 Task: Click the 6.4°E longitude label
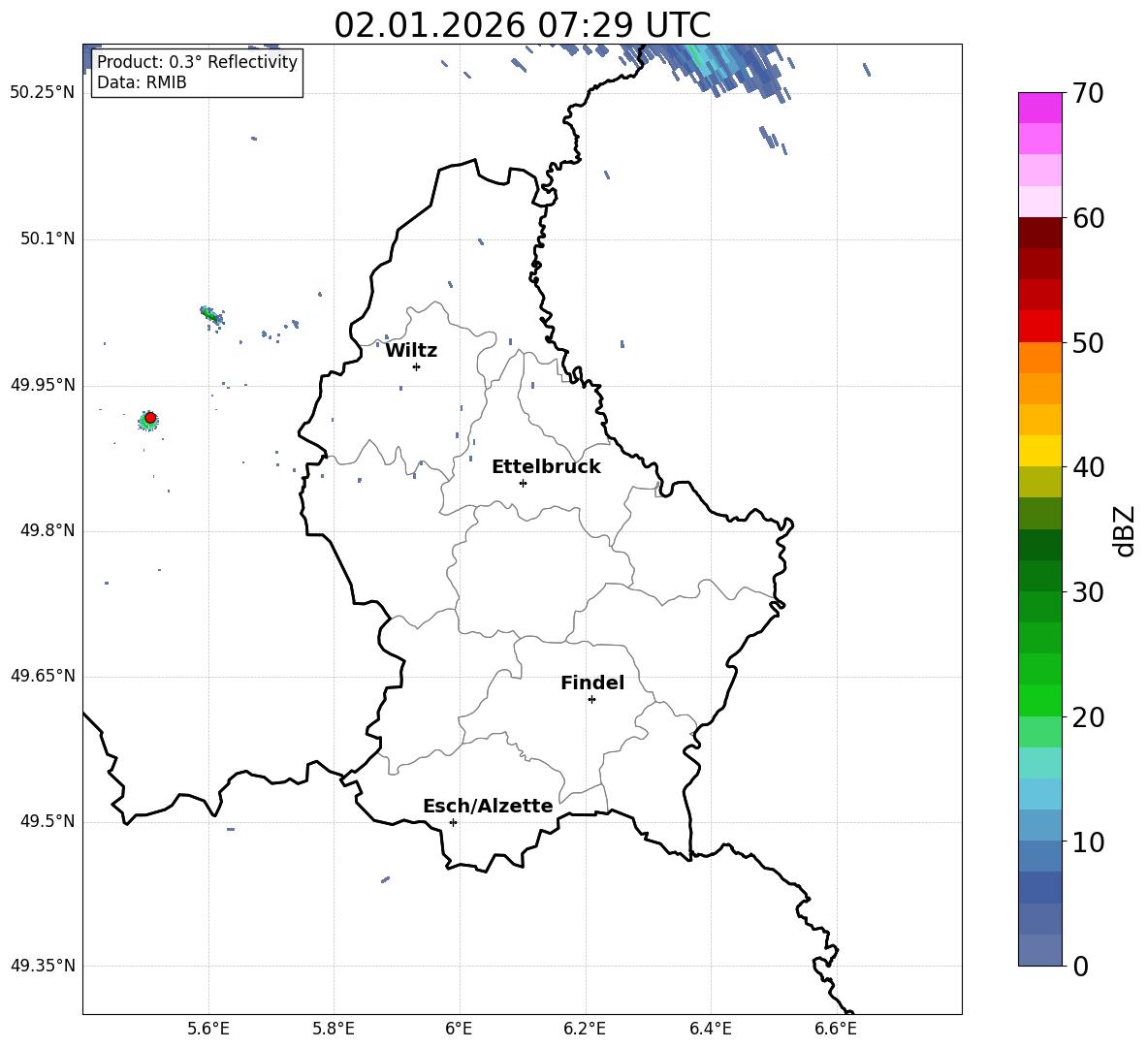(710, 1030)
